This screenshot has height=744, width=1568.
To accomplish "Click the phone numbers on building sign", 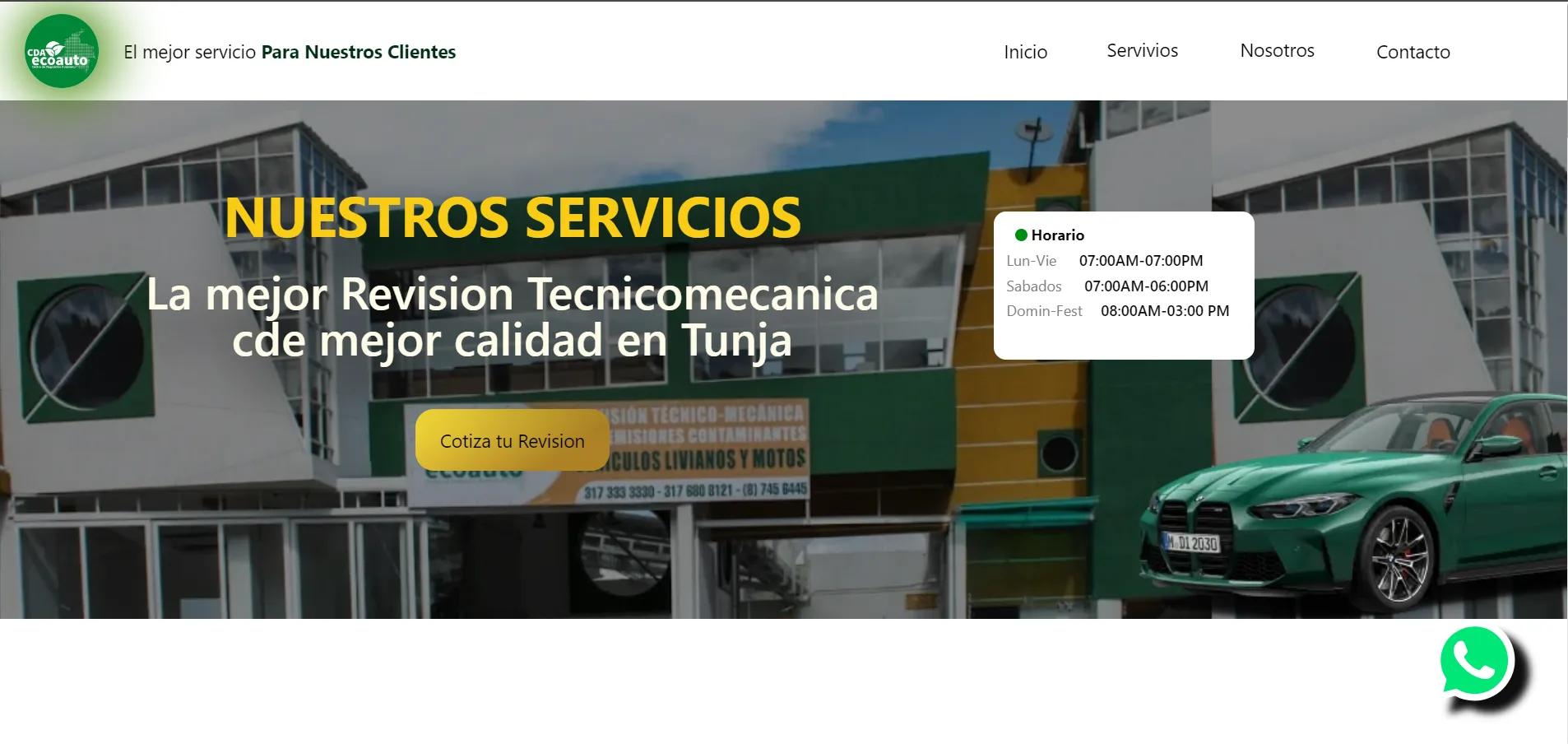I will click(695, 491).
